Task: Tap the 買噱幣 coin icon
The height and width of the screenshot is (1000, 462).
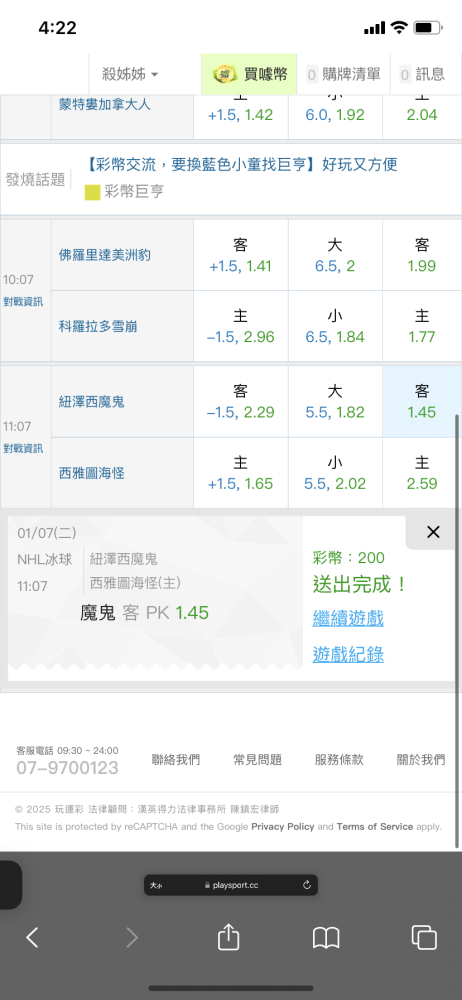Action: point(225,75)
